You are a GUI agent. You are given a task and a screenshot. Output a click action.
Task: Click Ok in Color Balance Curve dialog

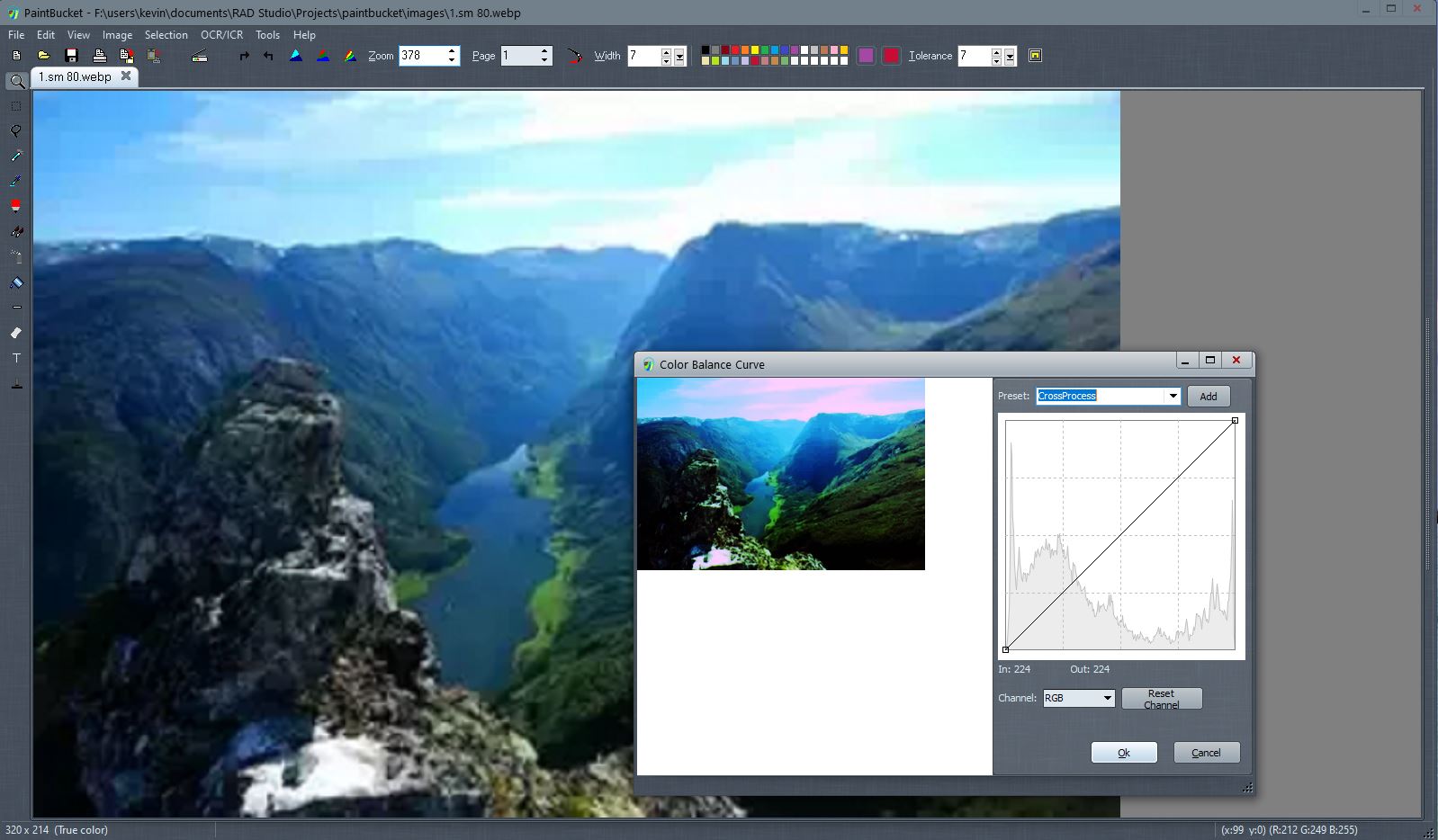(x=1124, y=753)
